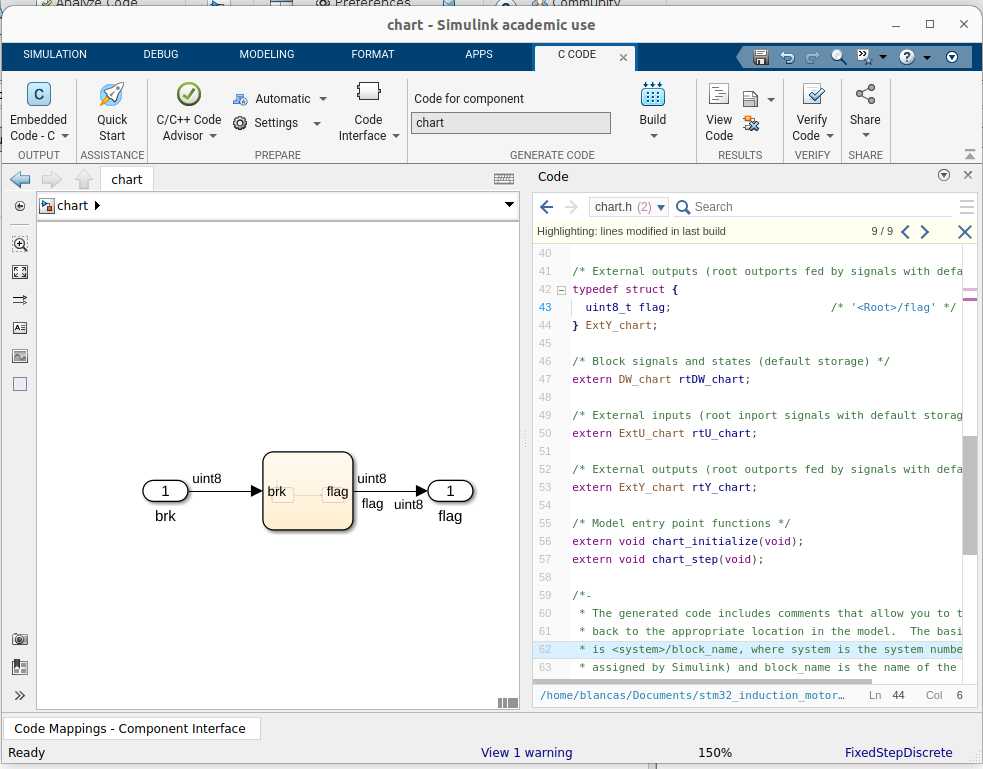983x769 pixels.
Task: Collapse the toolstrip with the corner arrow
Action: [969, 154]
